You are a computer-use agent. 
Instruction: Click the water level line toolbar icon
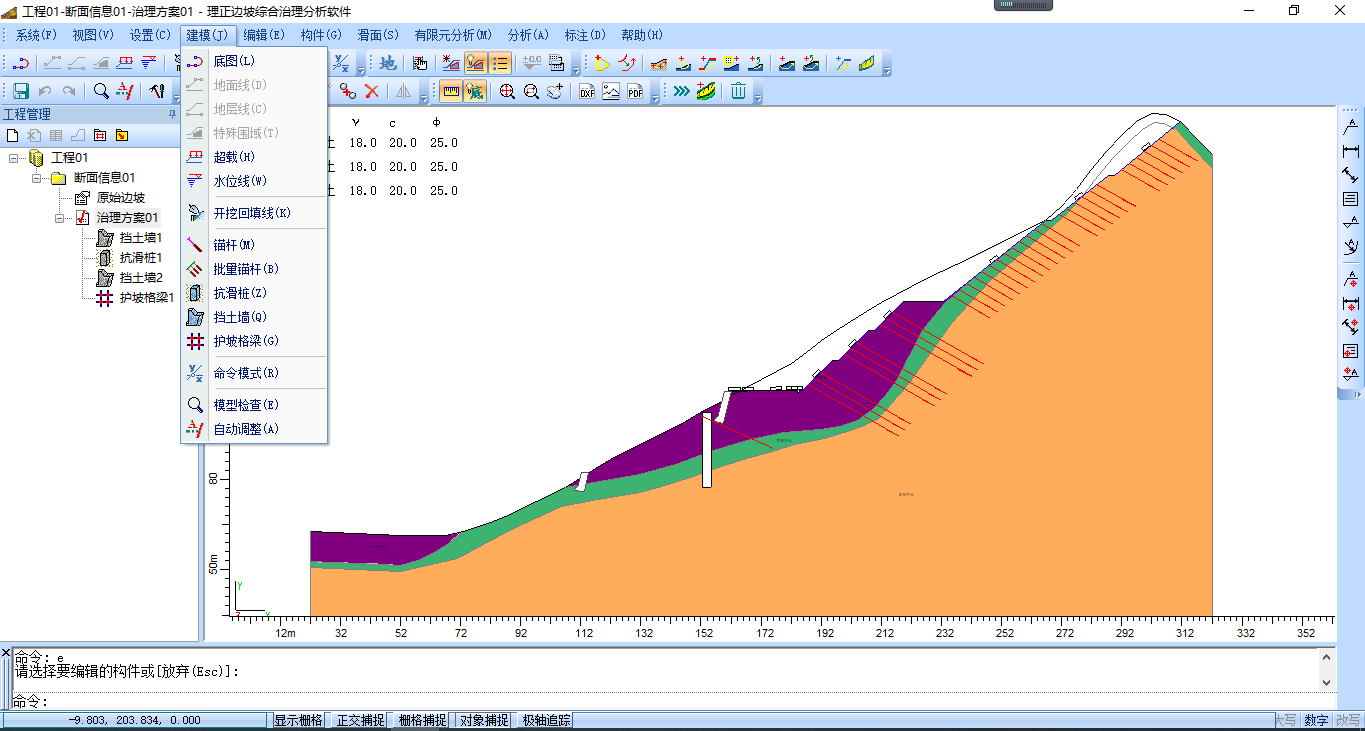point(148,63)
